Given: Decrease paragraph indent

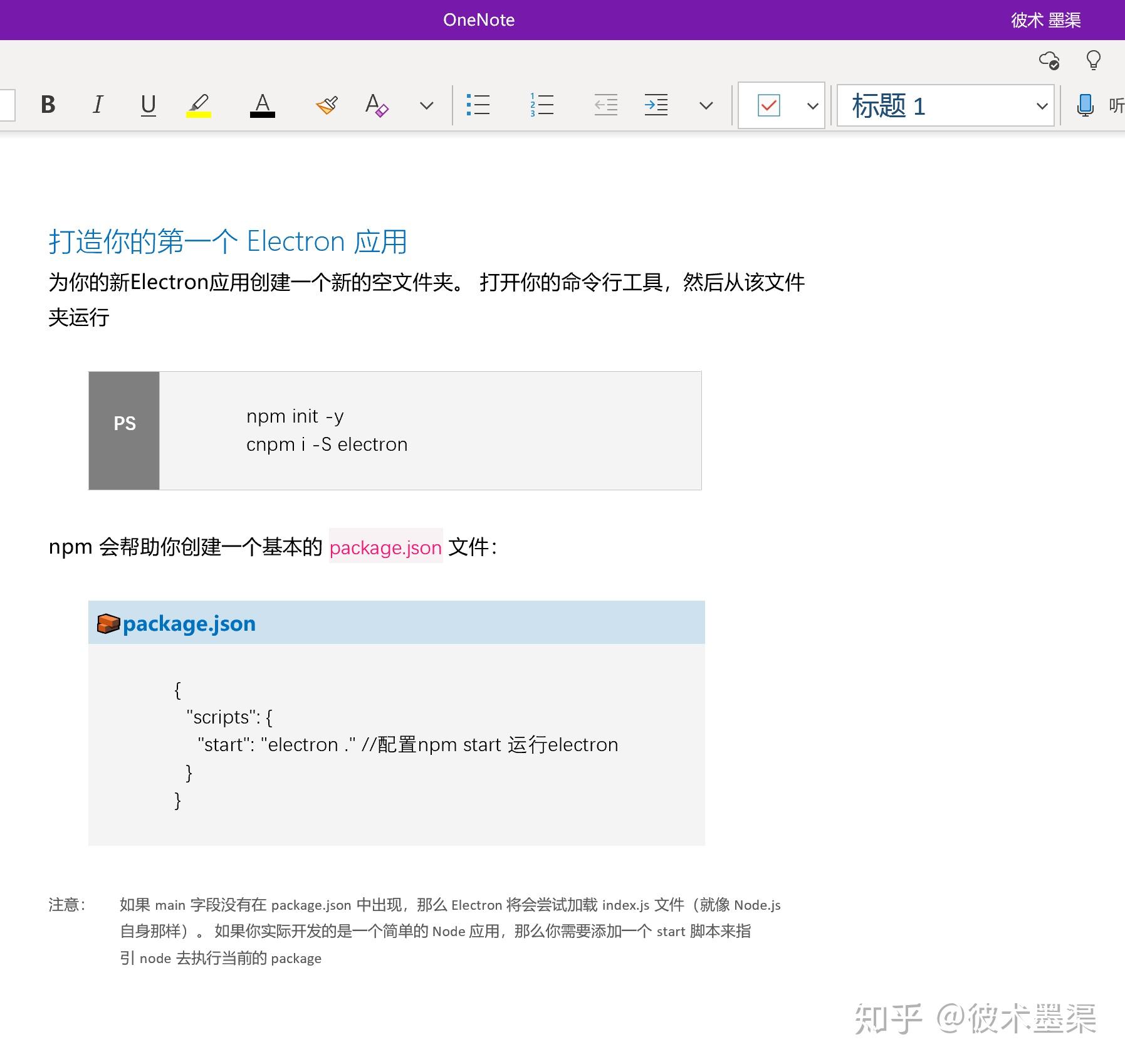Looking at the screenshot, I should (x=604, y=105).
